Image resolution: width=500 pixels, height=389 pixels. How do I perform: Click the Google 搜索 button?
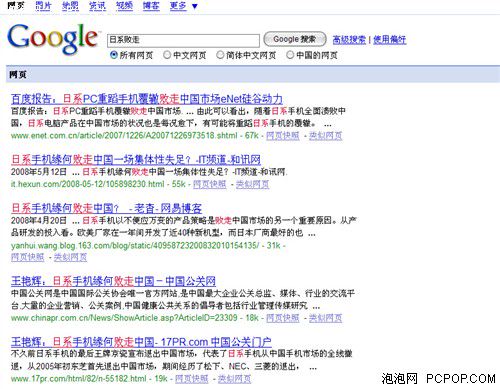point(295,39)
